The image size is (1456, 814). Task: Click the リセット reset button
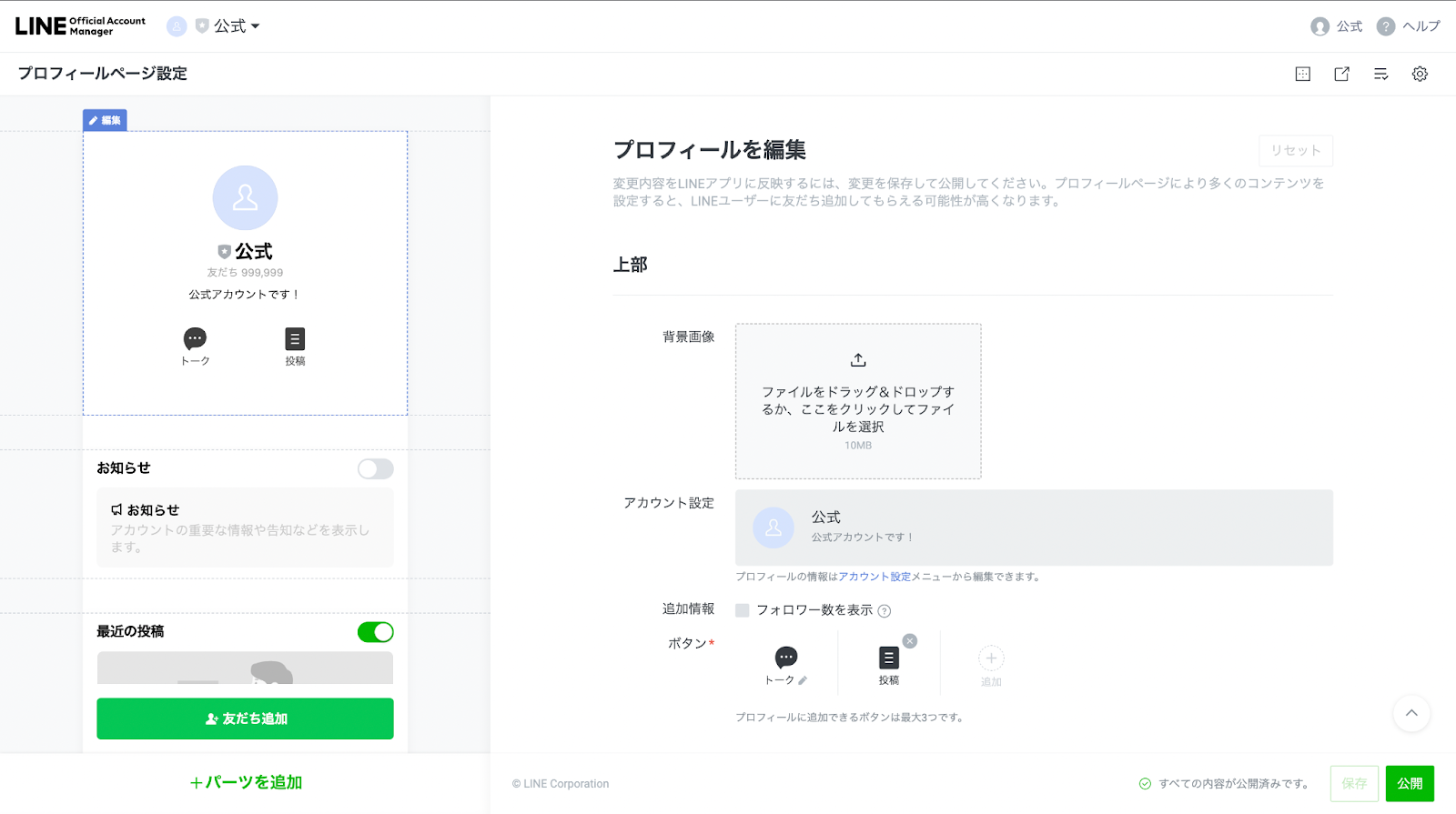click(x=1296, y=151)
